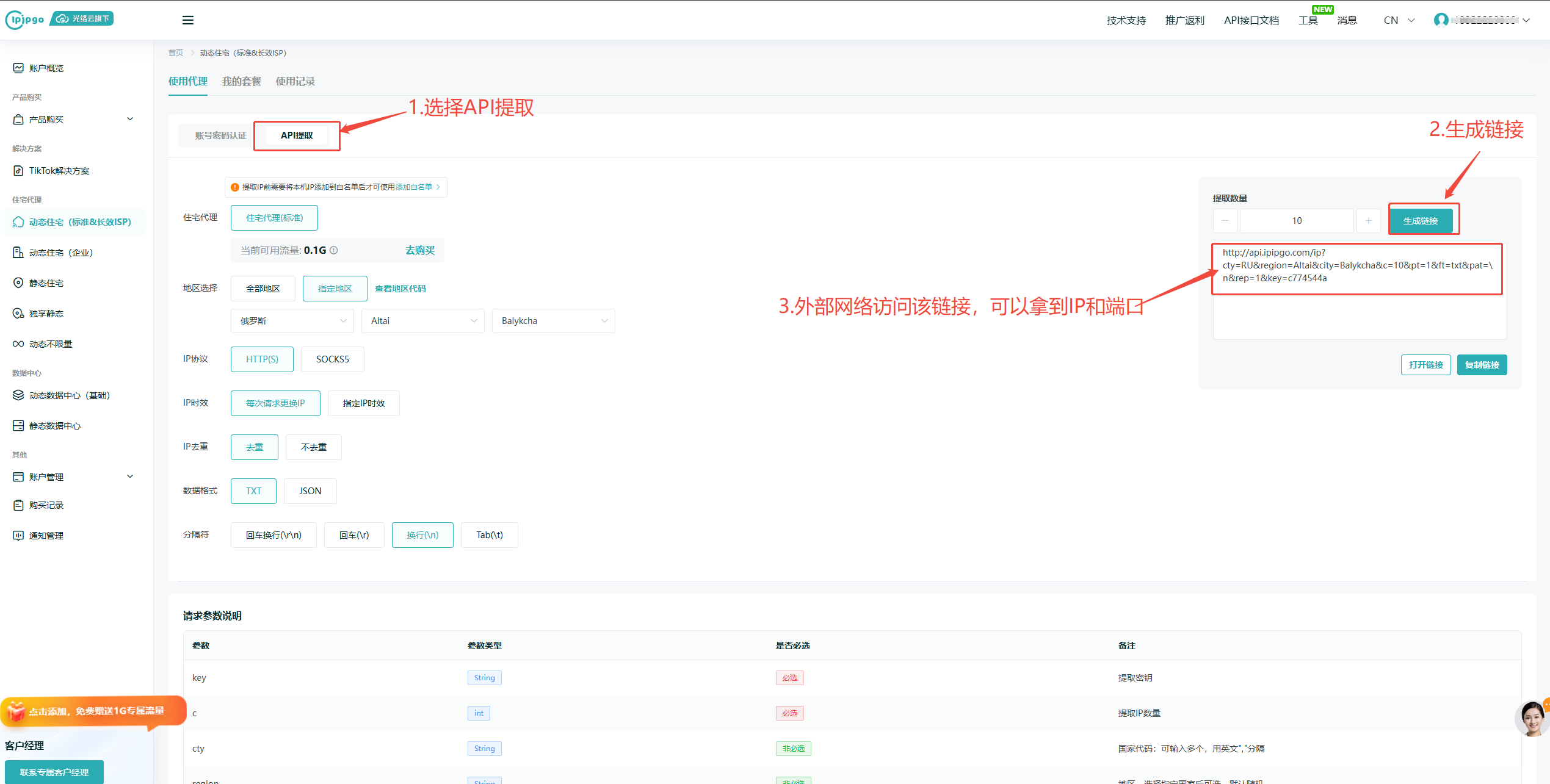Select SOCKS5 protocol option
Image resolution: width=1550 pixels, height=784 pixels.
pyautogui.click(x=332, y=359)
